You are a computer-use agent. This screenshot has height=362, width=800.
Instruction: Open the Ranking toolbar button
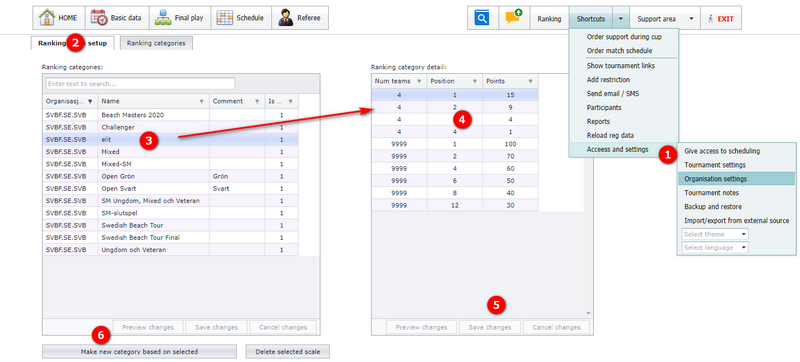click(549, 18)
